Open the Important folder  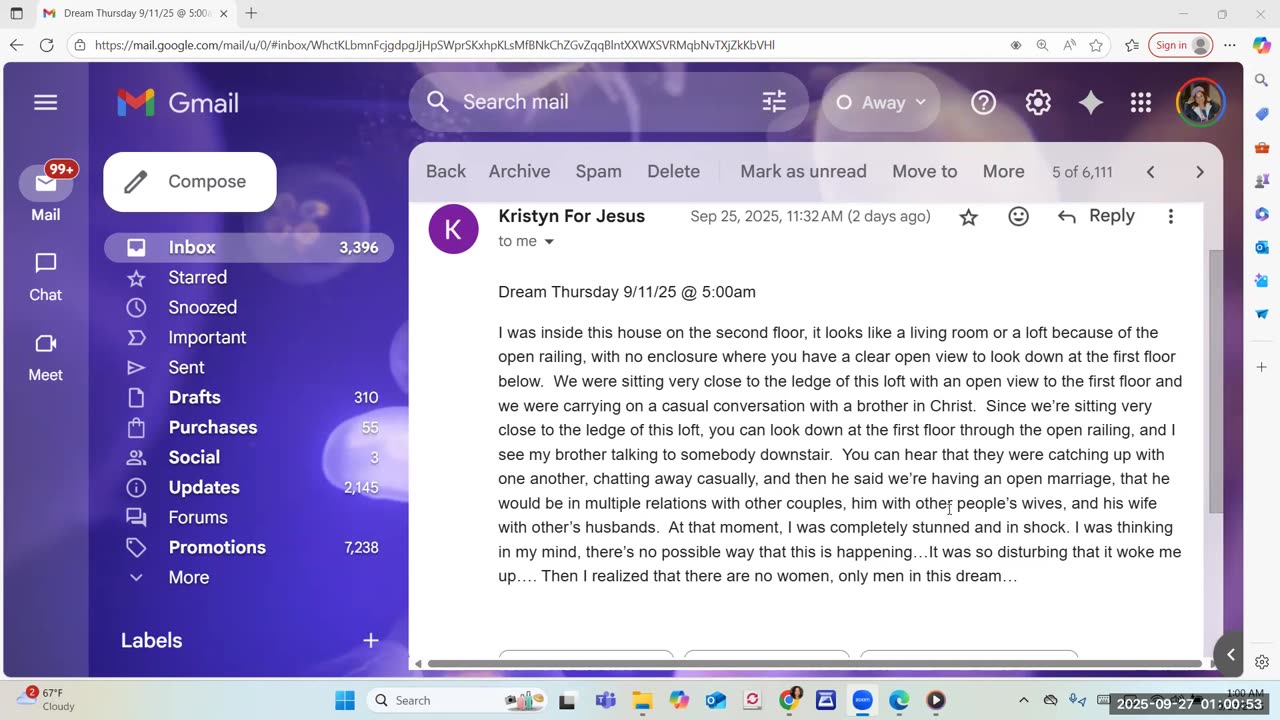point(249,337)
